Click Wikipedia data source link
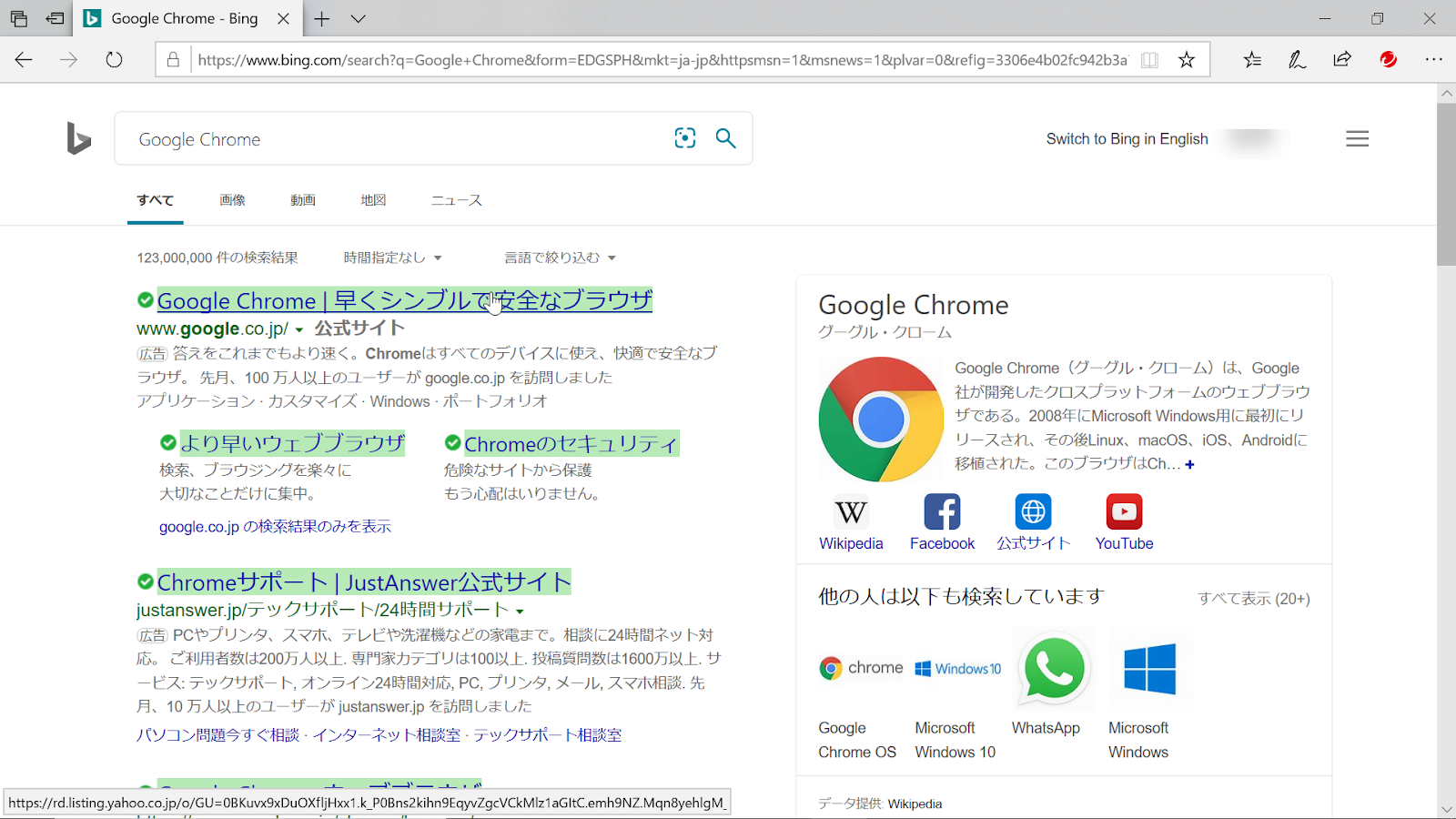The image size is (1456, 819). point(915,804)
